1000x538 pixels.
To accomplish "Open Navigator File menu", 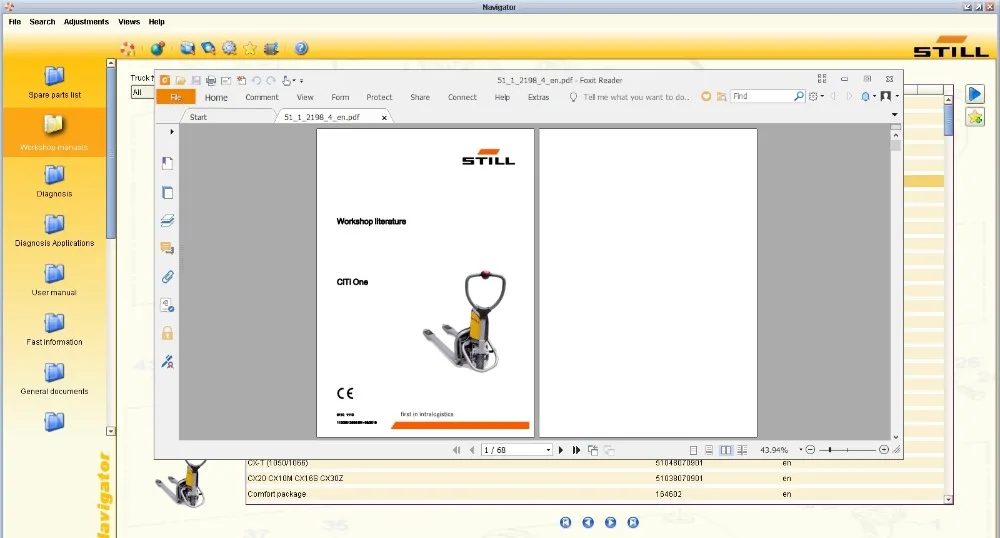I will [x=15, y=22].
